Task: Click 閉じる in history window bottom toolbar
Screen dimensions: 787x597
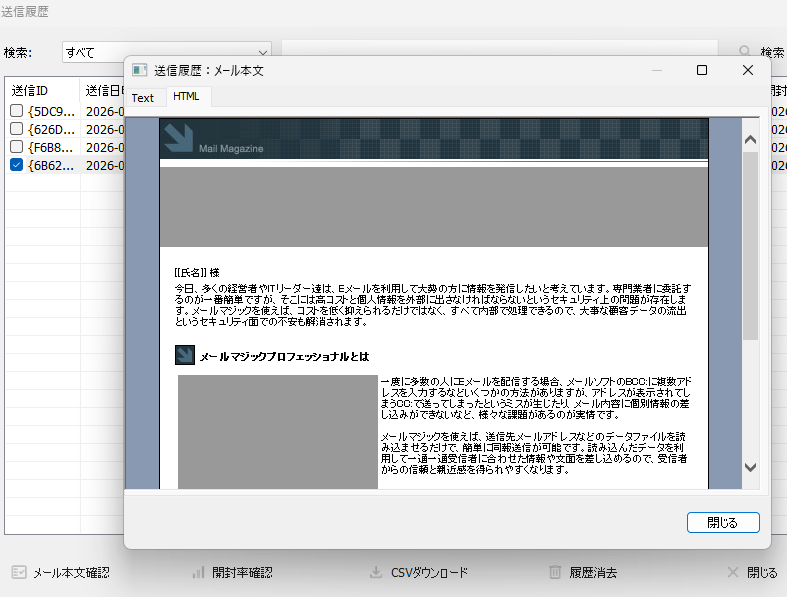Action: click(x=752, y=572)
